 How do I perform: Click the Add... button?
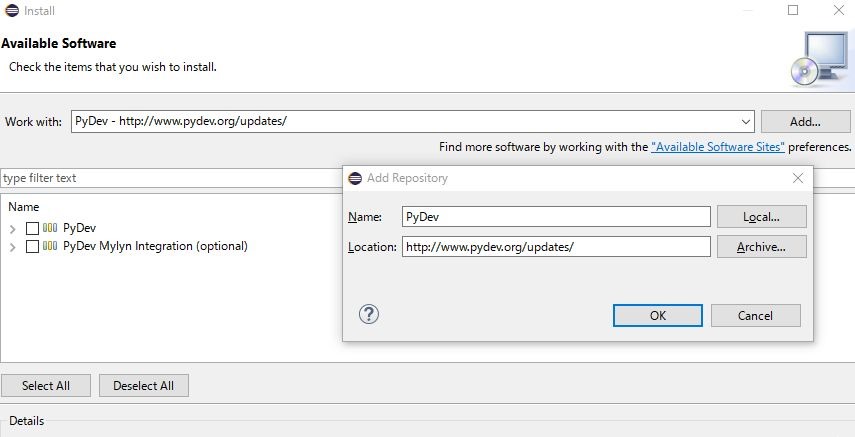click(805, 121)
